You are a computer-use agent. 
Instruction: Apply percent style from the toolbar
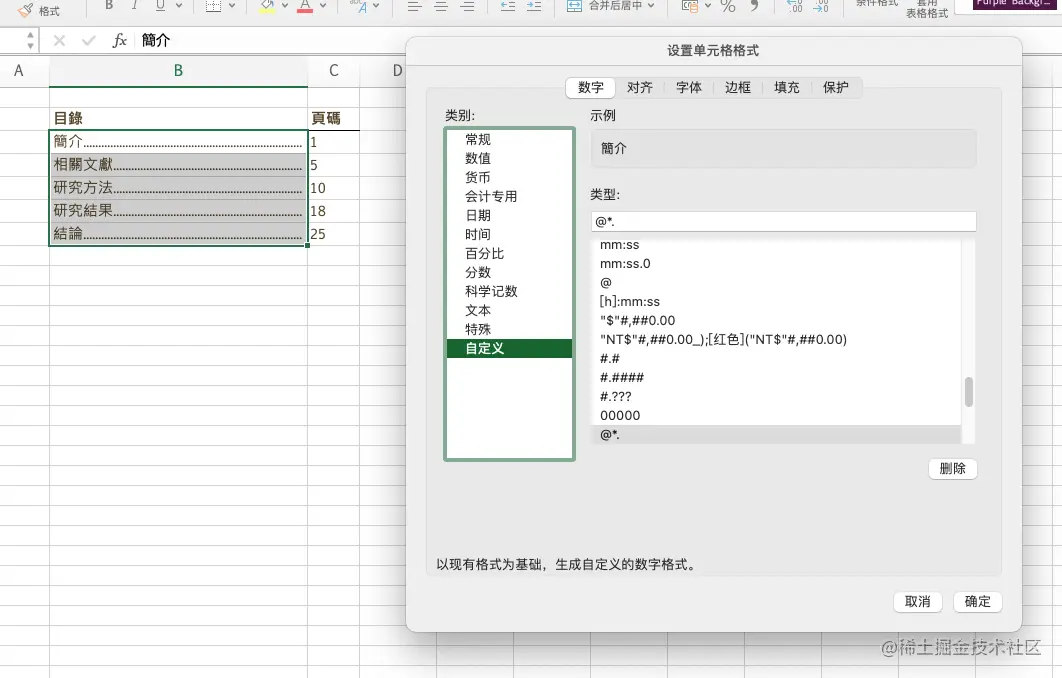728,6
